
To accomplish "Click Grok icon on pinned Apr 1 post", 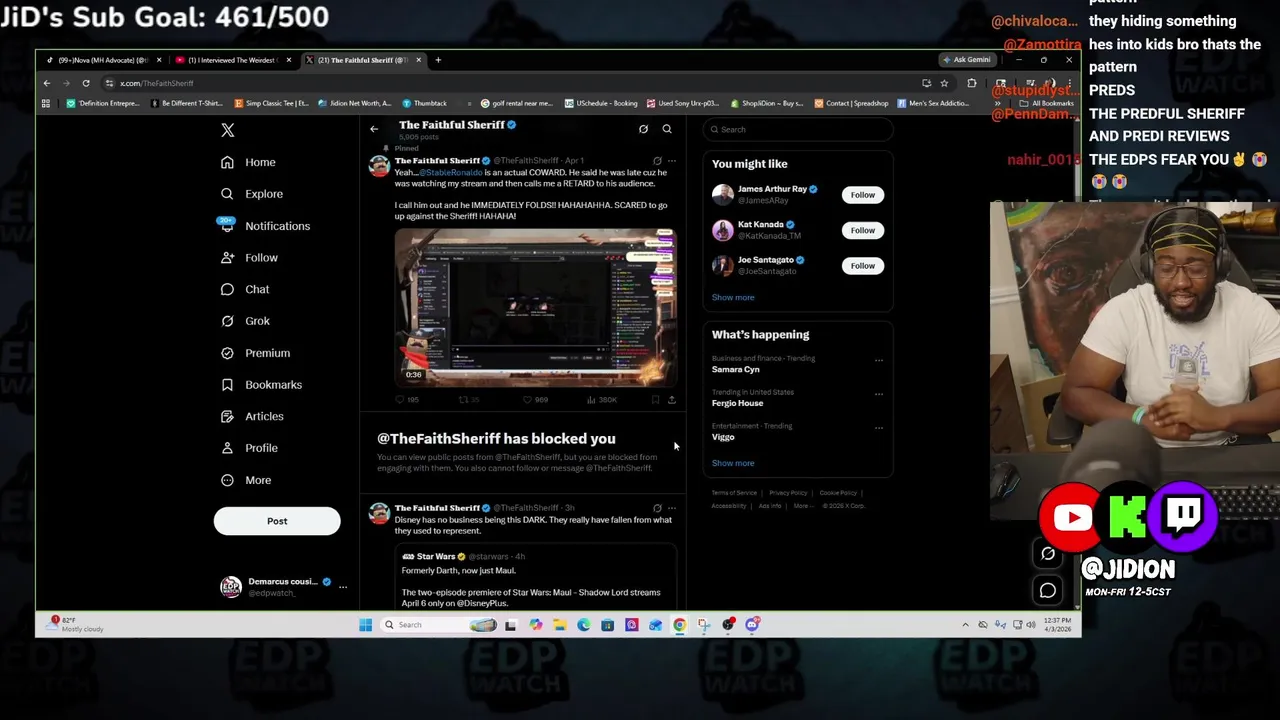I will (x=657, y=161).
